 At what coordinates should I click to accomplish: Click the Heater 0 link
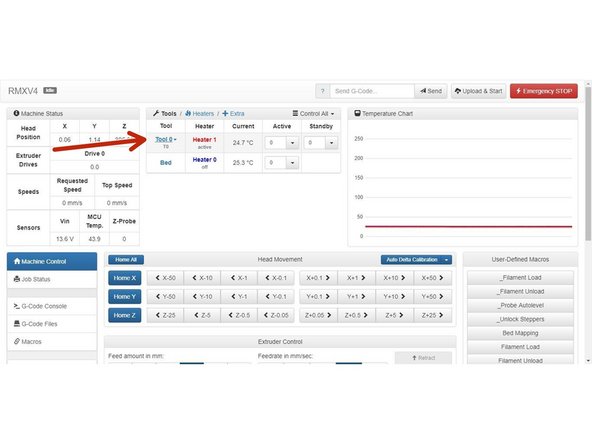[x=204, y=160]
